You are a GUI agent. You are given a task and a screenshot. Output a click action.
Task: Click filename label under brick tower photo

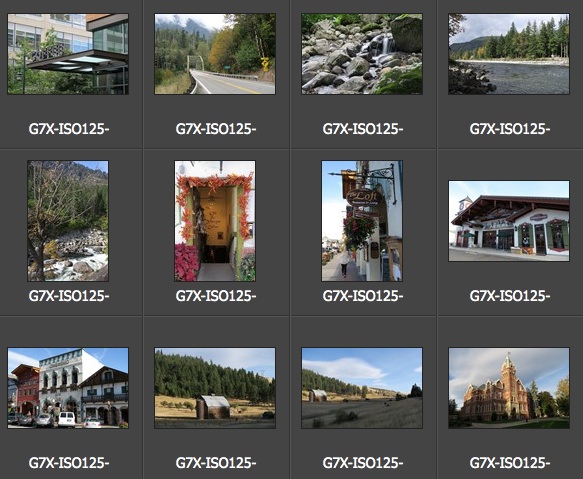pos(509,463)
